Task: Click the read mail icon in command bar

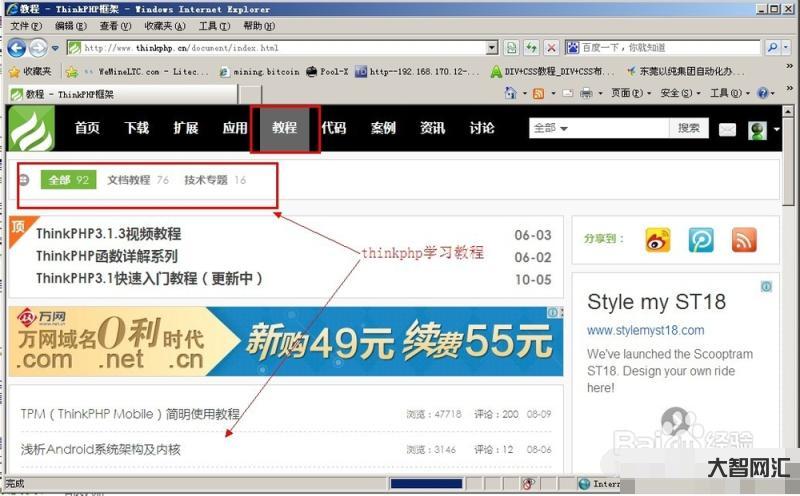Action: pos(567,93)
